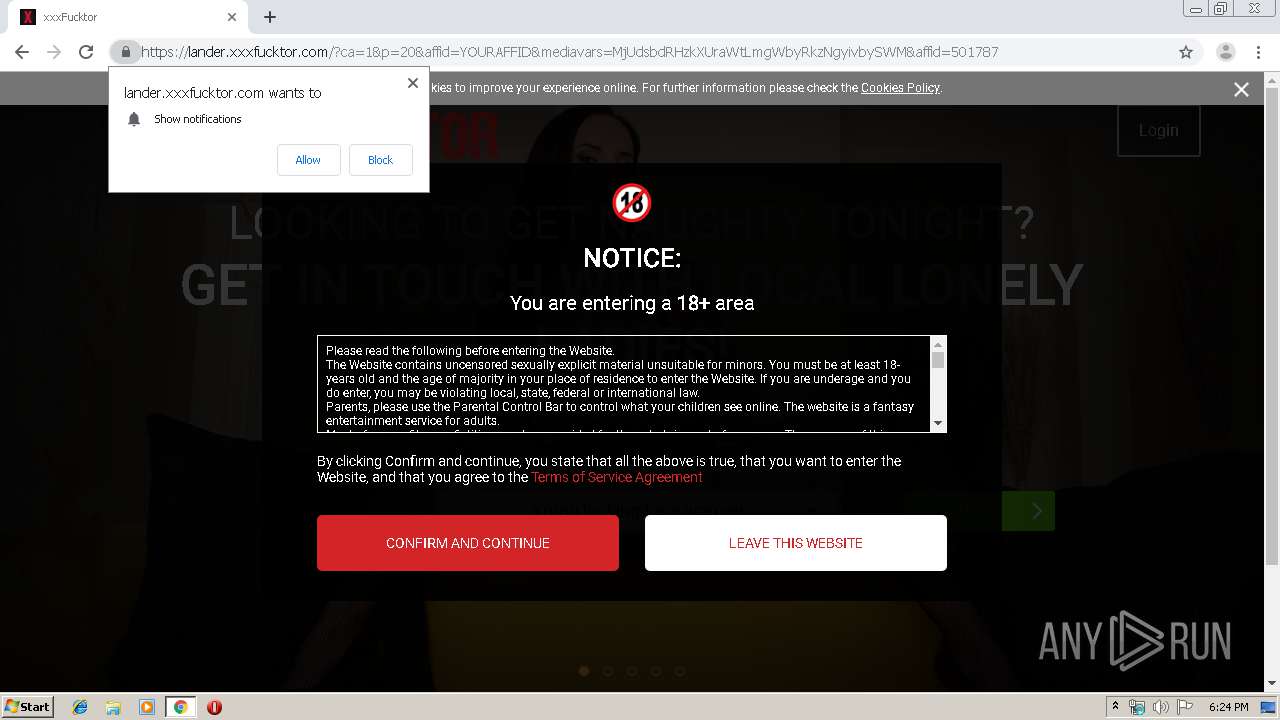This screenshot has width=1280, height=720.
Task: Click LEAVE THIS WEBSITE button
Action: tap(796, 543)
